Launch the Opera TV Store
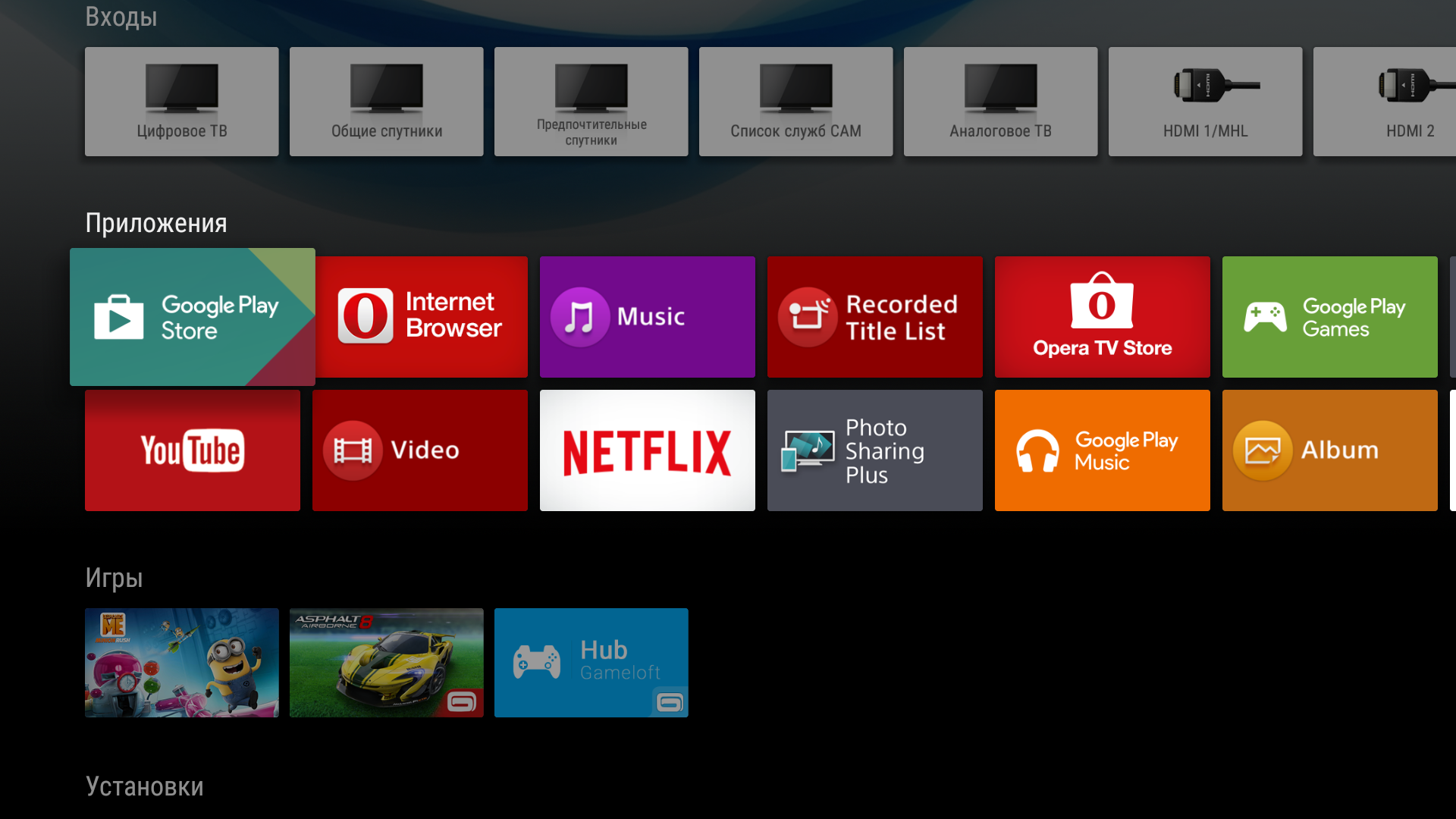Image resolution: width=1456 pixels, height=819 pixels. (x=1103, y=317)
